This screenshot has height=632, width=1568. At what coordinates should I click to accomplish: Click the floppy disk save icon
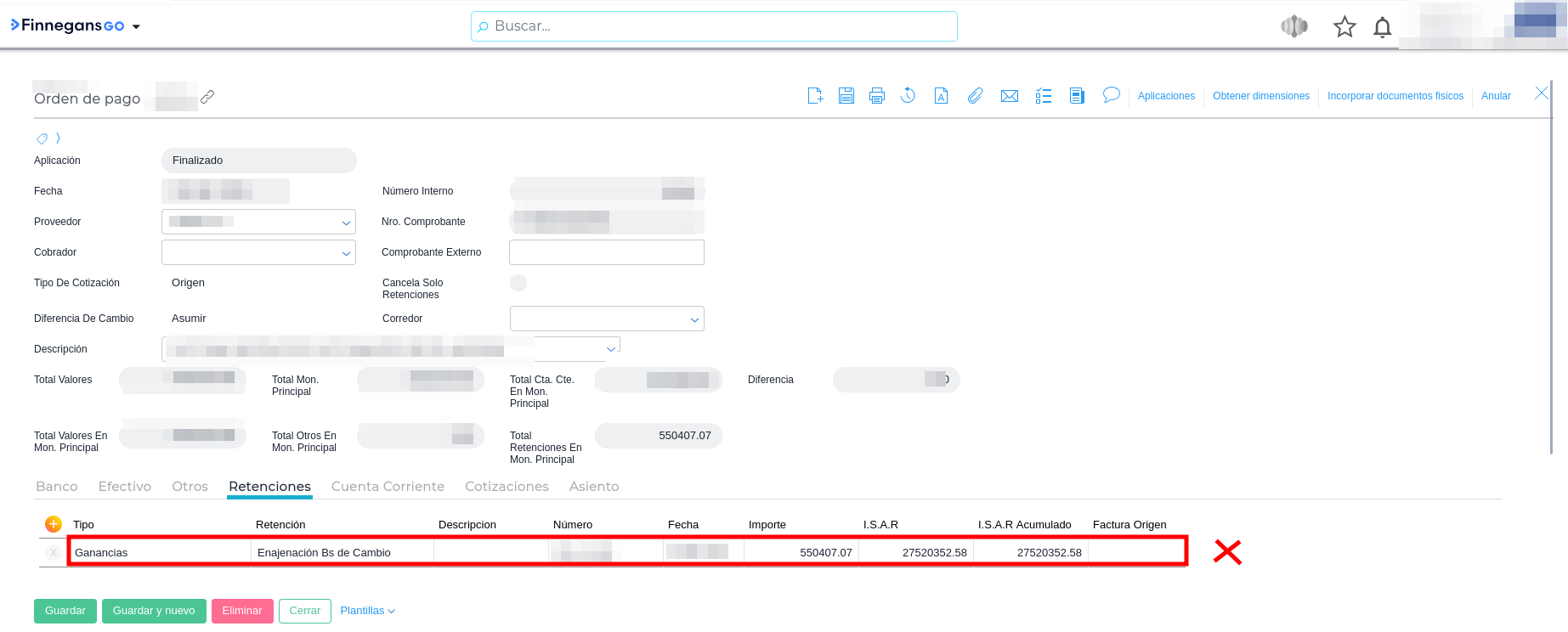846,96
